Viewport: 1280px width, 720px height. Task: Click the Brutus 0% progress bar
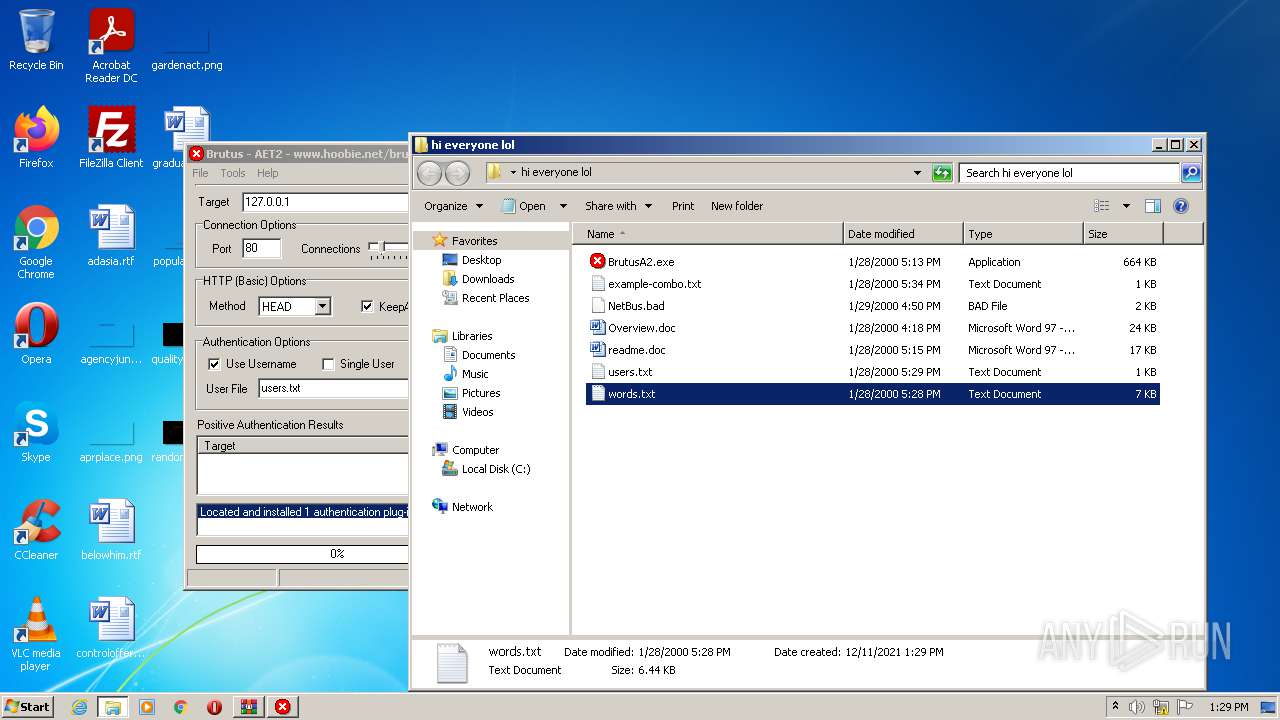(302, 554)
